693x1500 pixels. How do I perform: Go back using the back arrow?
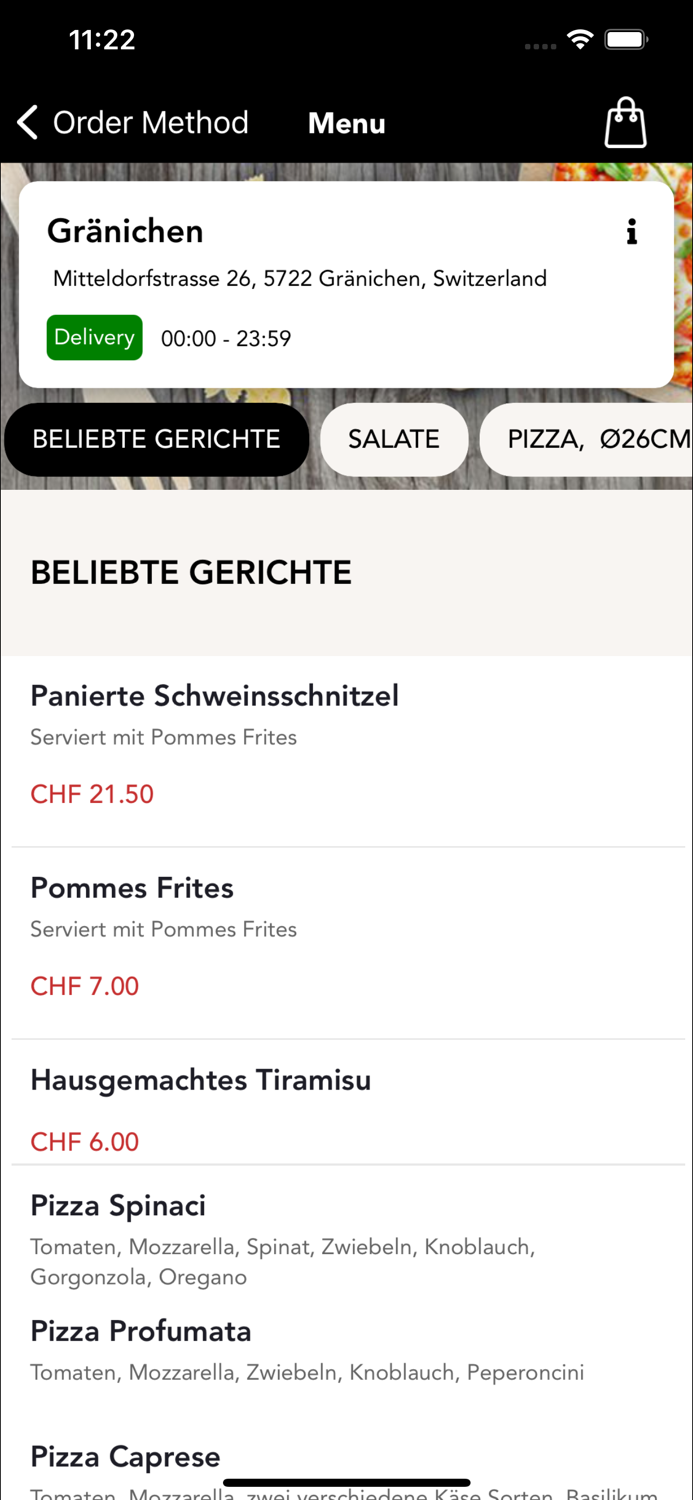26,122
